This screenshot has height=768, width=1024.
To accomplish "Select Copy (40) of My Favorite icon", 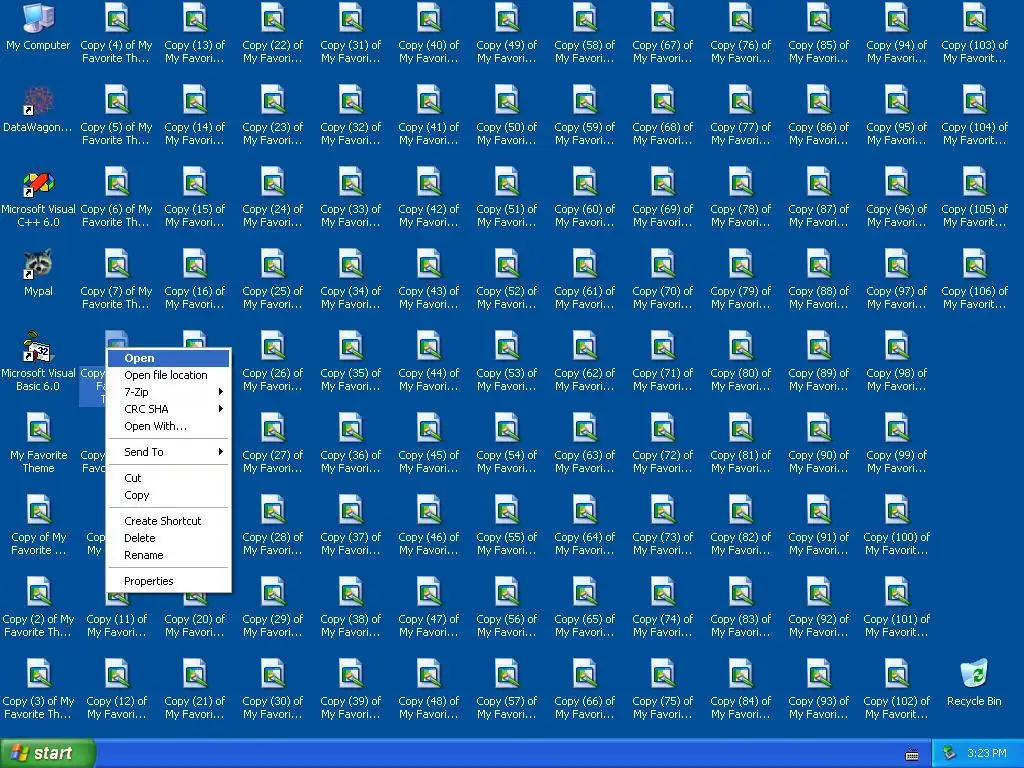I will coord(428,18).
